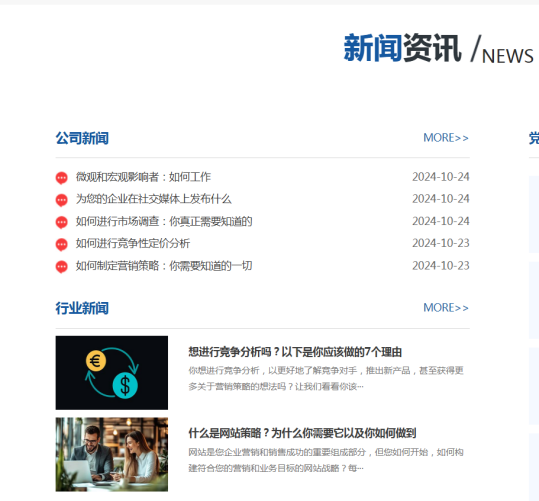Viewport: 539px width, 501px height.
Task: Open article 微观和宏观影响者：如何工作
Action: click(x=143, y=177)
